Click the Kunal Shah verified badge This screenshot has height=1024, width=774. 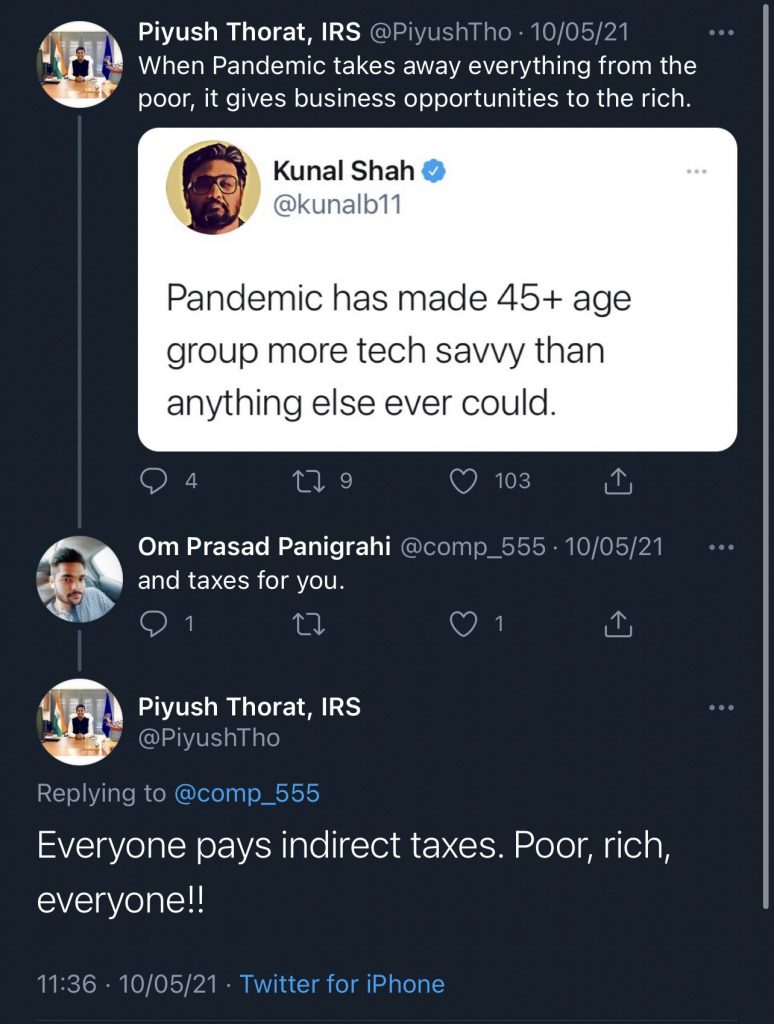433,171
